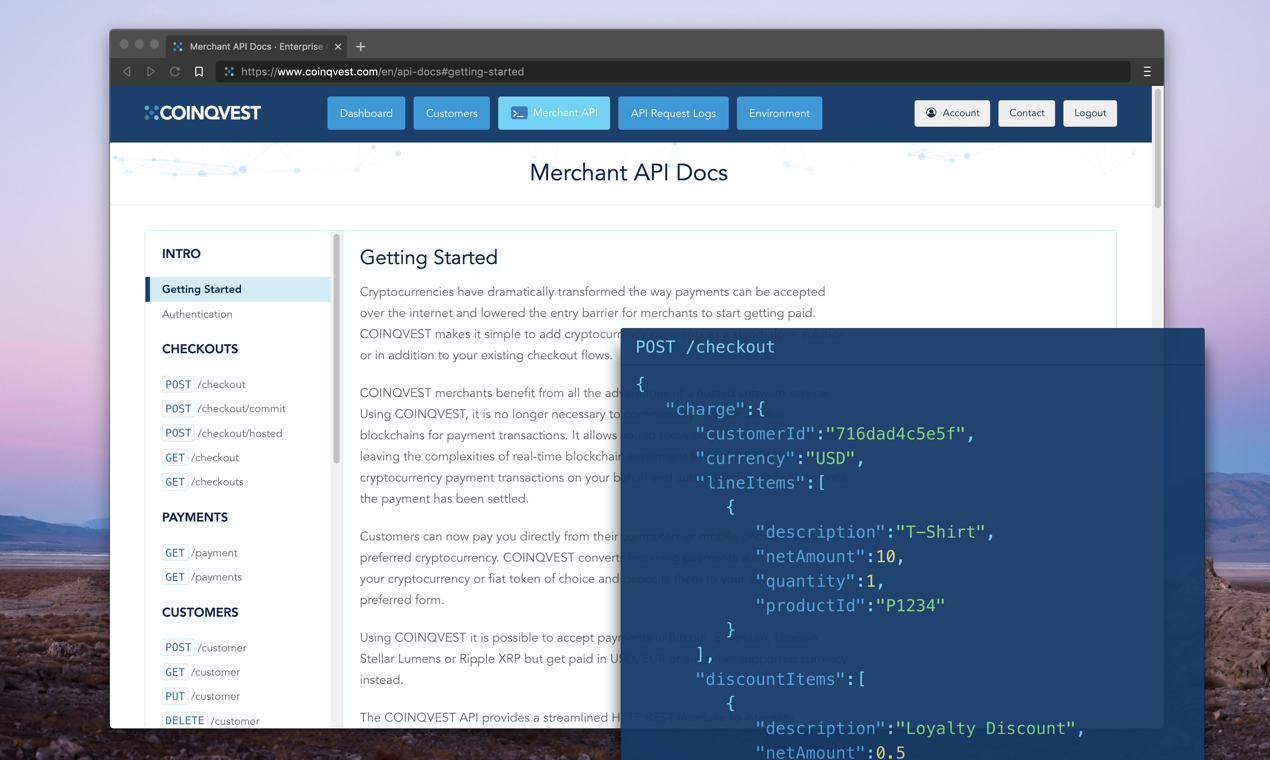Select the Merchant API Docs browser tab
Viewport: 1270px width, 760px height.
(257, 46)
